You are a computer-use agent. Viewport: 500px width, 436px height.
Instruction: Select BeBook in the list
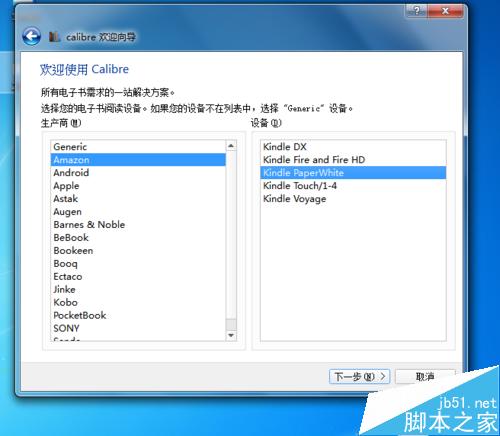coord(138,238)
